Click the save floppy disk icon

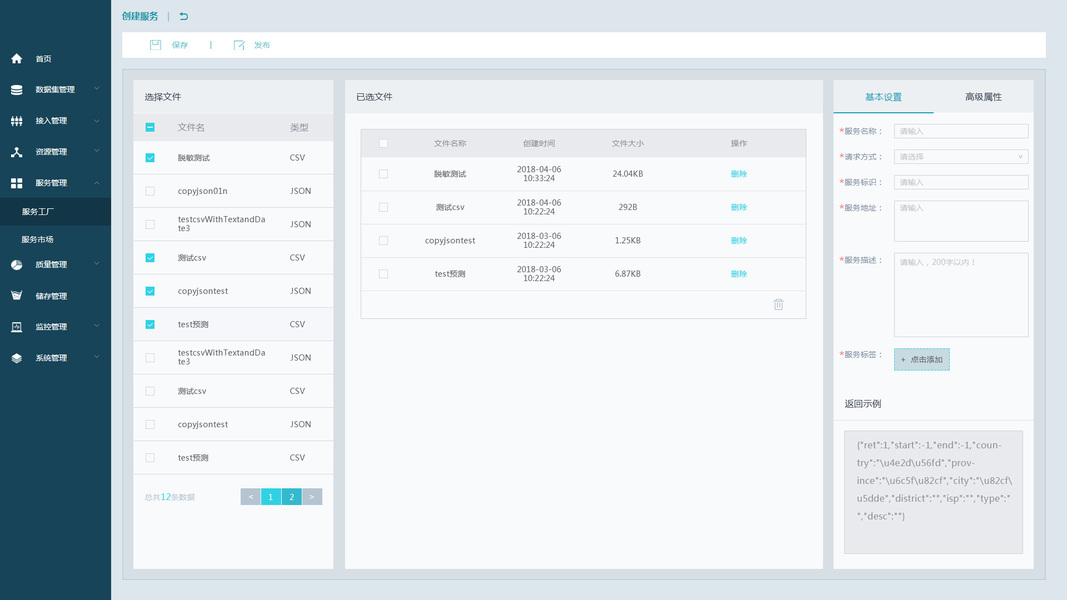(x=155, y=45)
